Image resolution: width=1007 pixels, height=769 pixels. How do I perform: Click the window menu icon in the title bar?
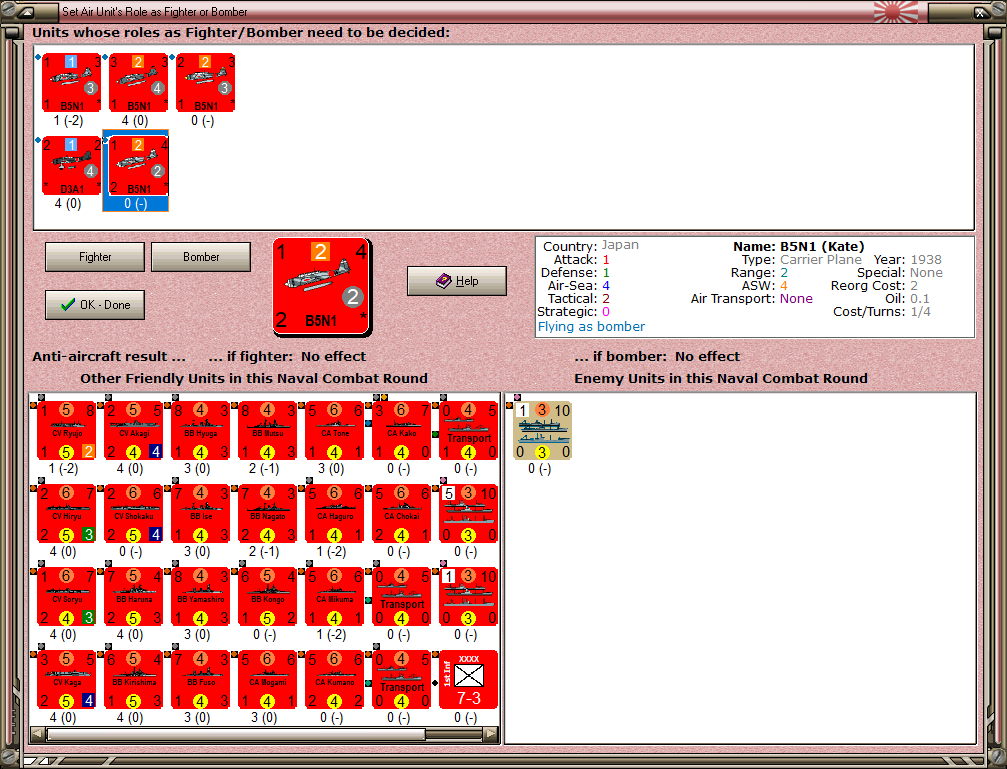(26, 12)
